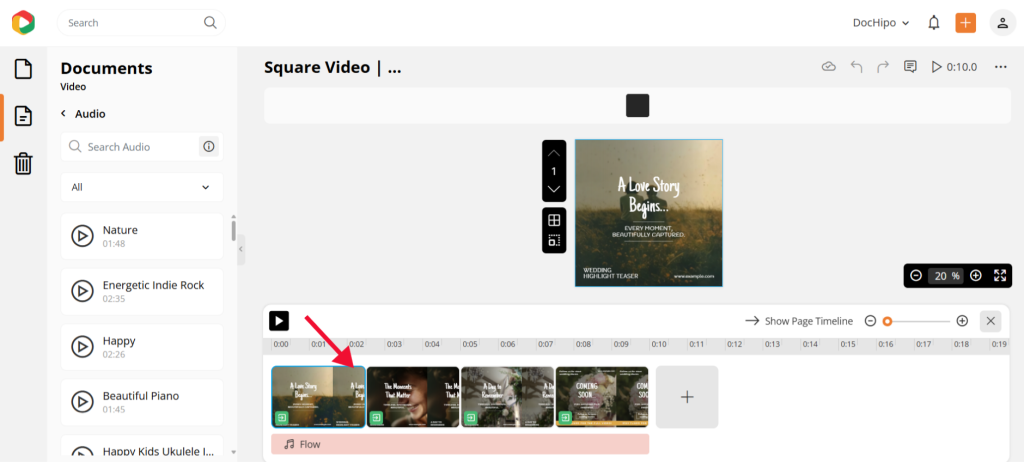Open the user profile avatar menu
Viewport: 1024px width, 463px height.
[1002, 23]
